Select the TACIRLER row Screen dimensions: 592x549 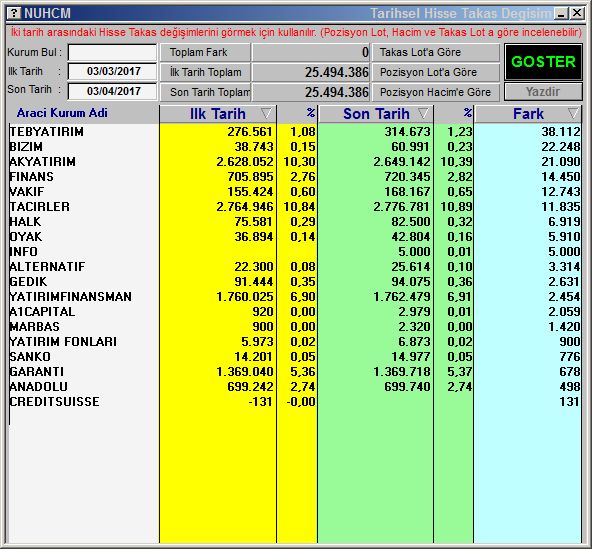coord(295,207)
